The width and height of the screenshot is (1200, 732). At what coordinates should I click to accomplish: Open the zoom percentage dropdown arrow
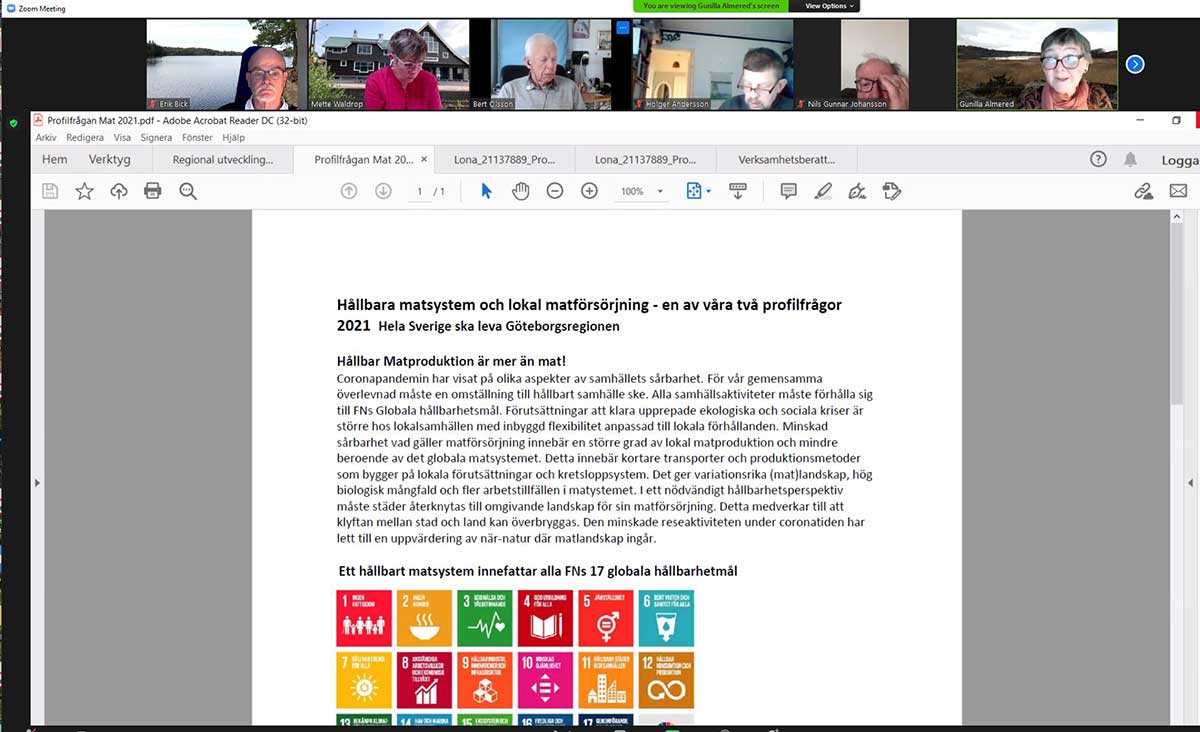coord(660,191)
